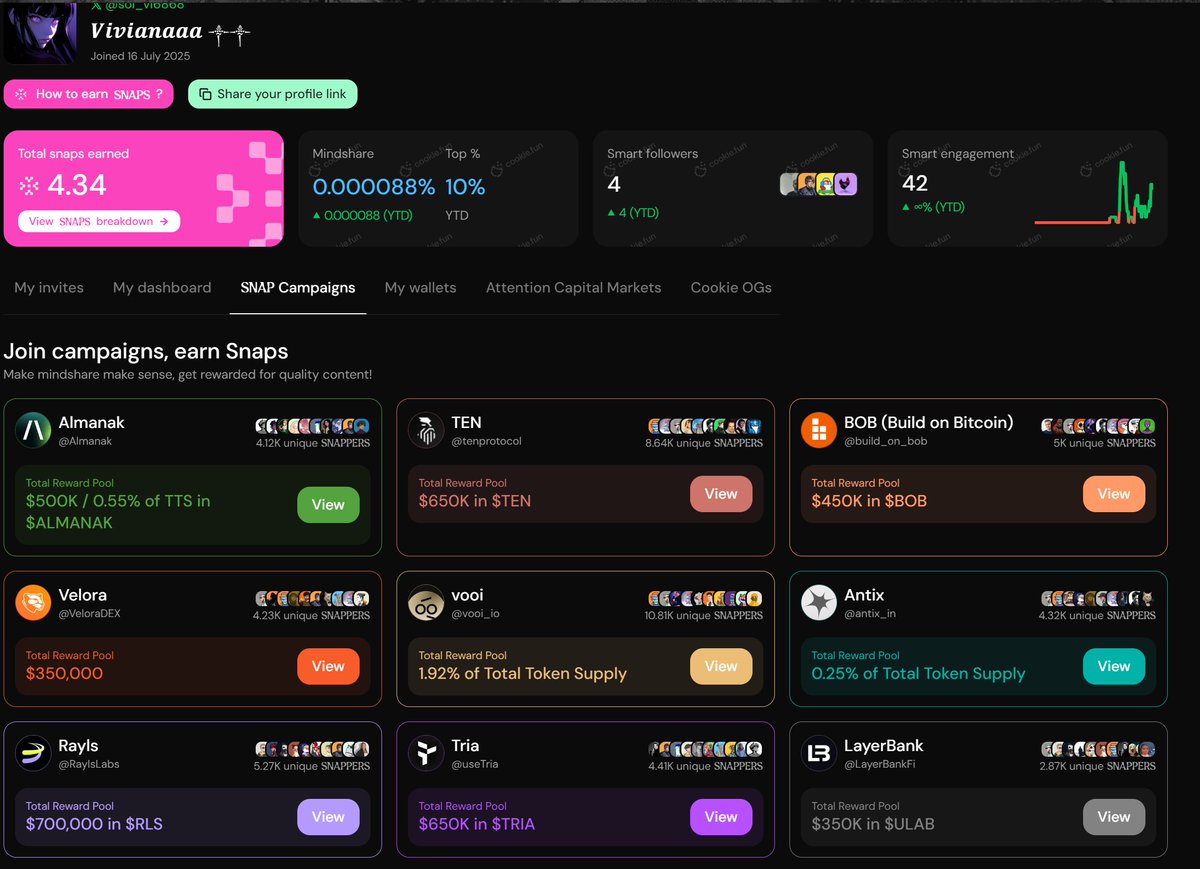The image size is (1200, 869).
Task: Click the 8.64K unique SNAPPERS text
Action: [704, 443]
